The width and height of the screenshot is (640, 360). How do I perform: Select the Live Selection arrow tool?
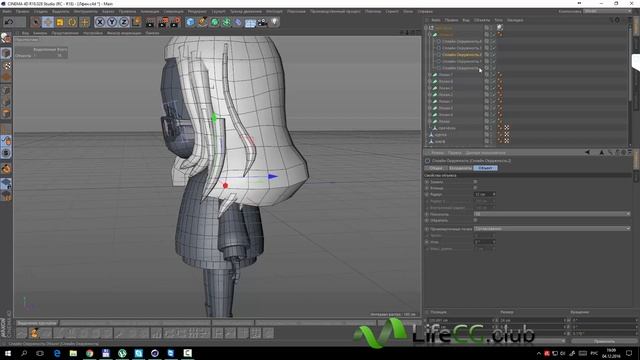36,22
